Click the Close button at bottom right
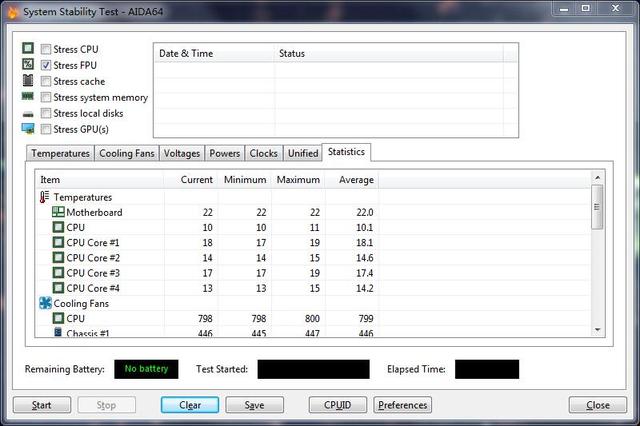This screenshot has height=426, width=640. [598, 405]
